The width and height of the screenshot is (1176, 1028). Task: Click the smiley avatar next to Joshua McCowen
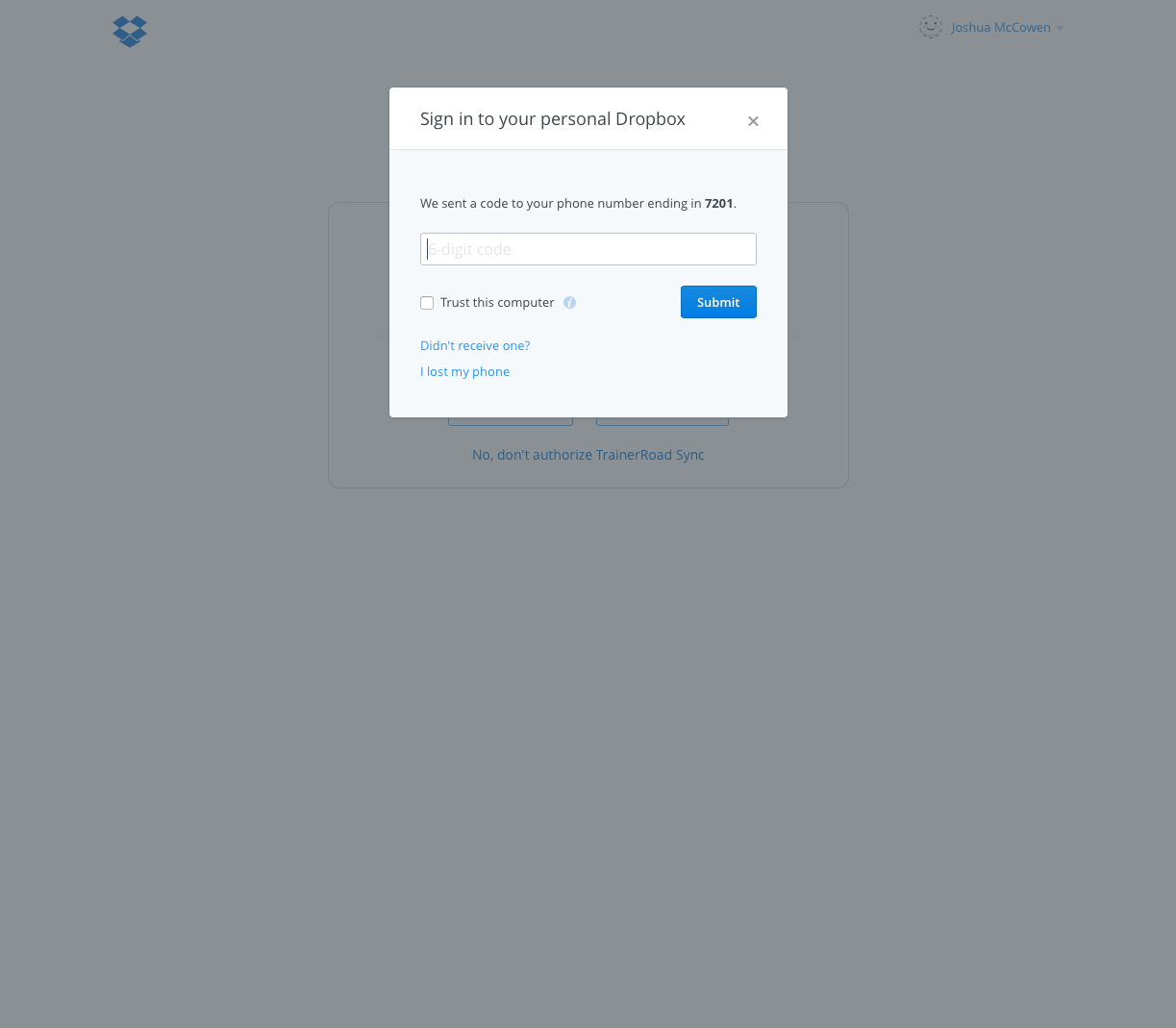point(930,27)
